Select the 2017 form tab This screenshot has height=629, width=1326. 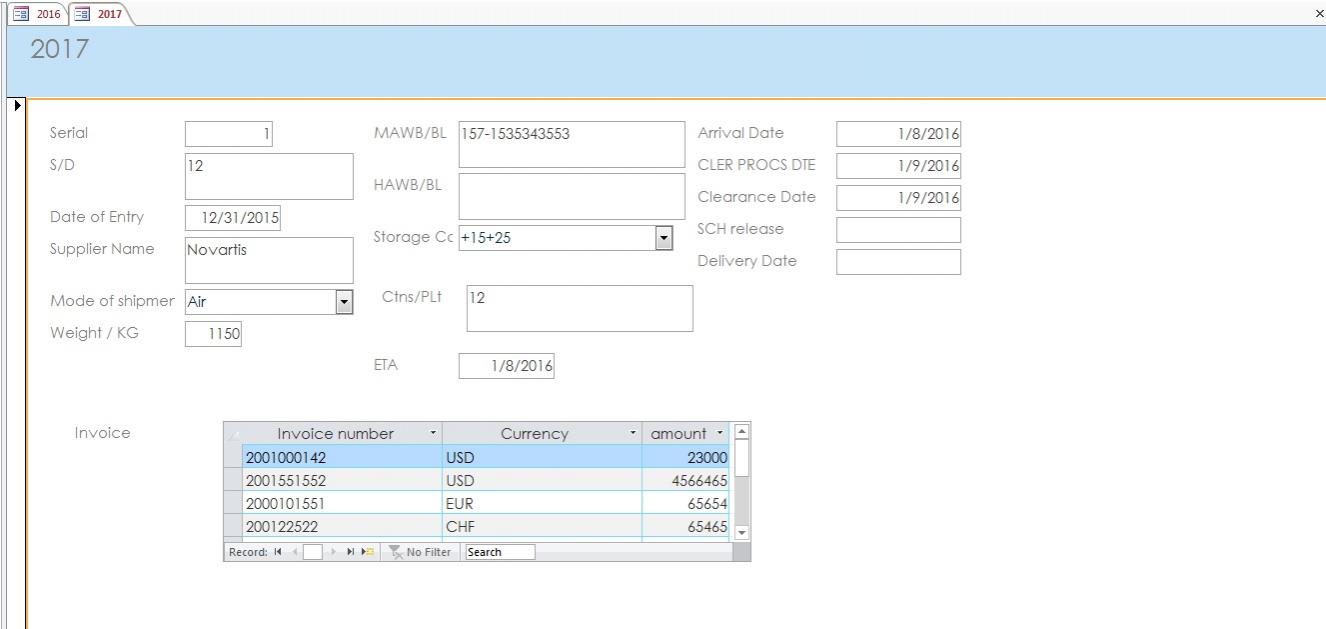pyautogui.click(x=99, y=14)
